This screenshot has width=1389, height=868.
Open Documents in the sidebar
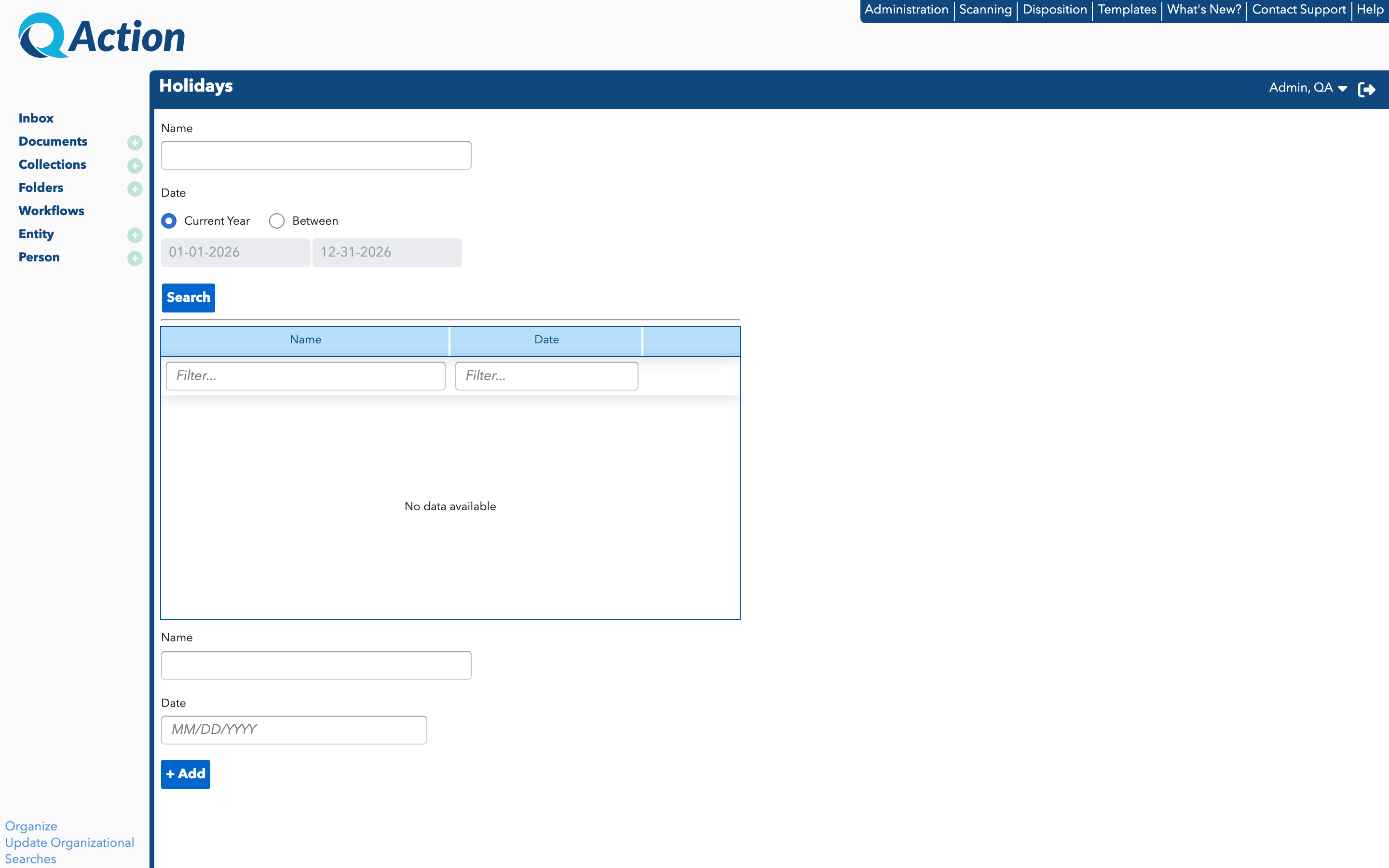[53, 141]
